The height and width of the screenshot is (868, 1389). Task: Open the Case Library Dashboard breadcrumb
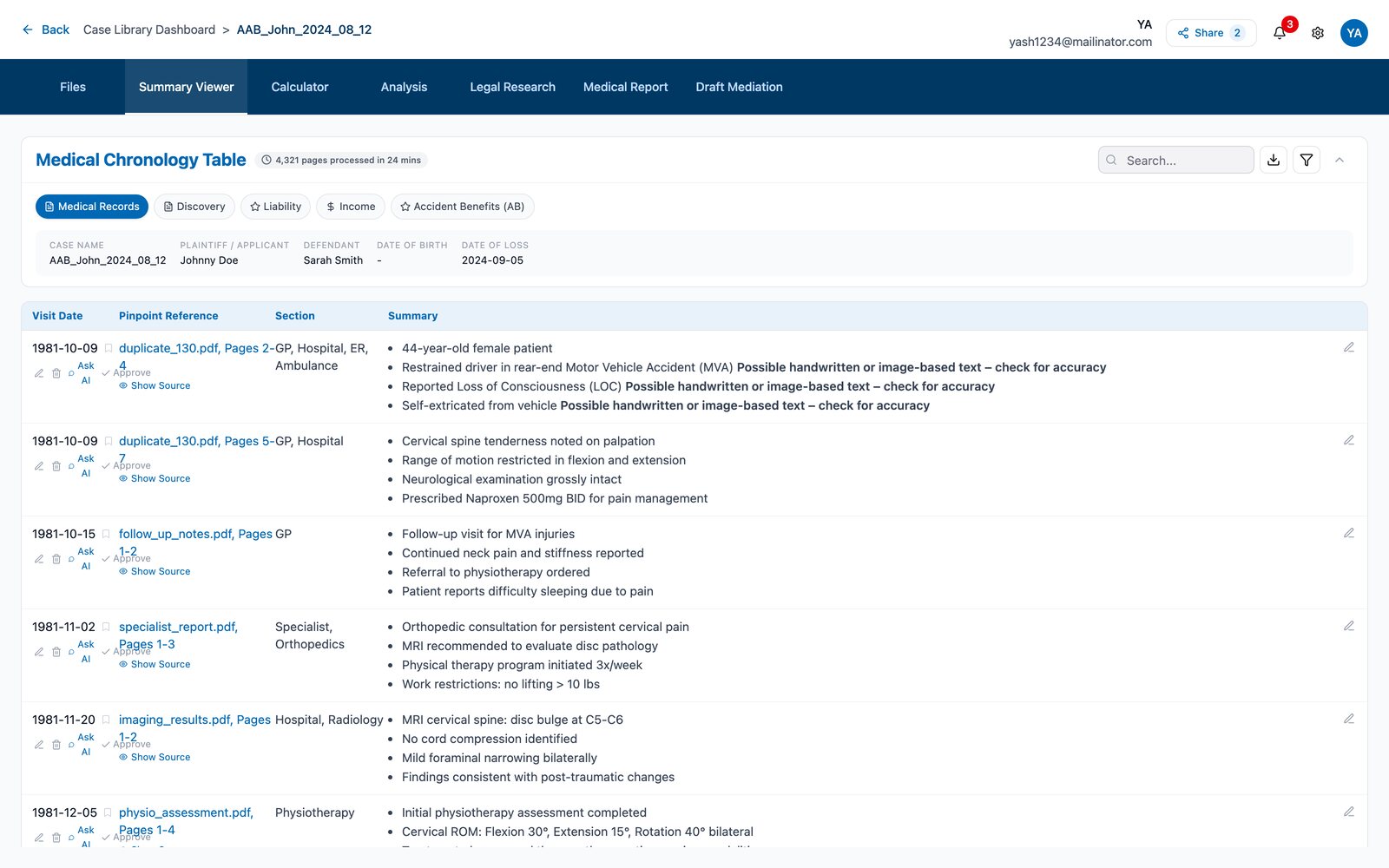[x=149, y=30]
